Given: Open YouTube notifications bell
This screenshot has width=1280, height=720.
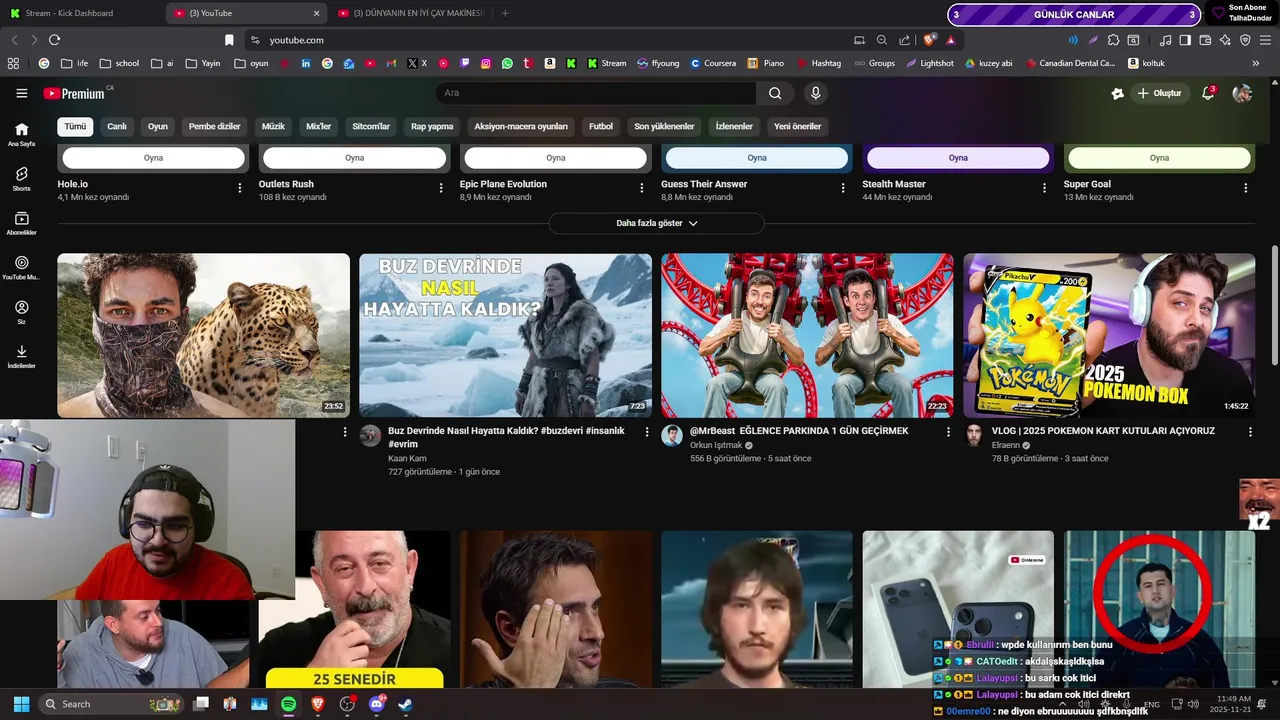Looking at the screenshot, I should coord(1208,93).
